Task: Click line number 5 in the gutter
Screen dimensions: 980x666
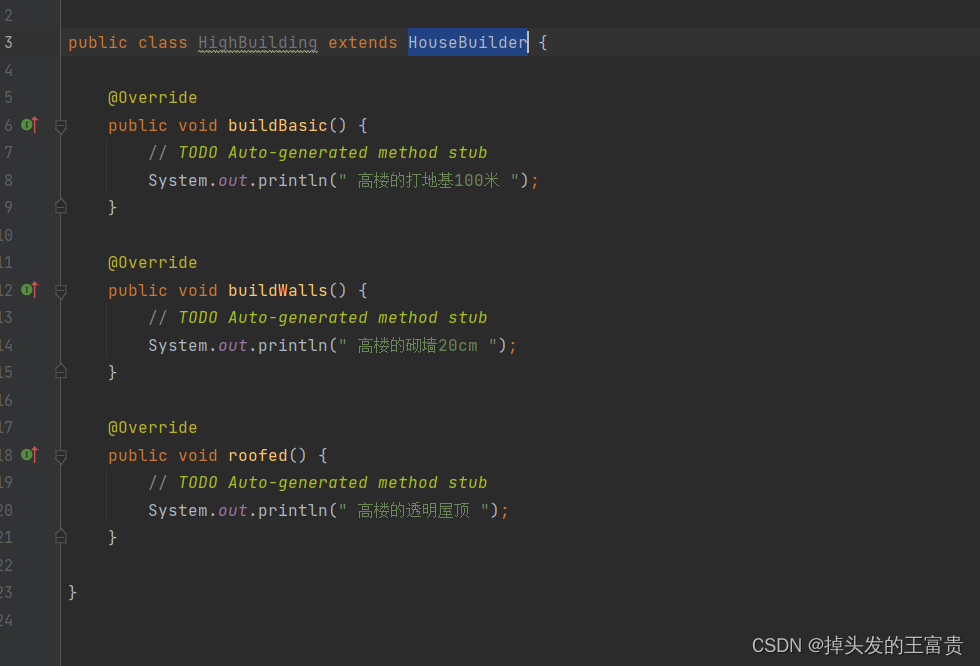Action: tap(8, 97)
